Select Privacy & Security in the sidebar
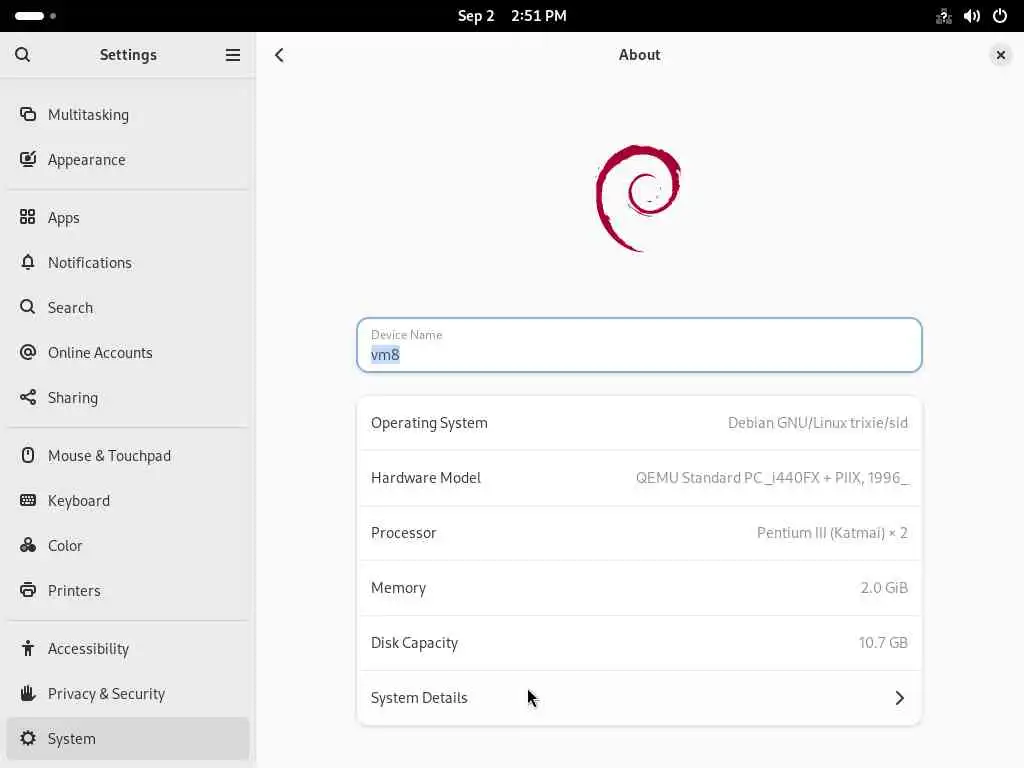Image resolution: width=1024 pixels, height=768 pixels. (x=128, y=693)
